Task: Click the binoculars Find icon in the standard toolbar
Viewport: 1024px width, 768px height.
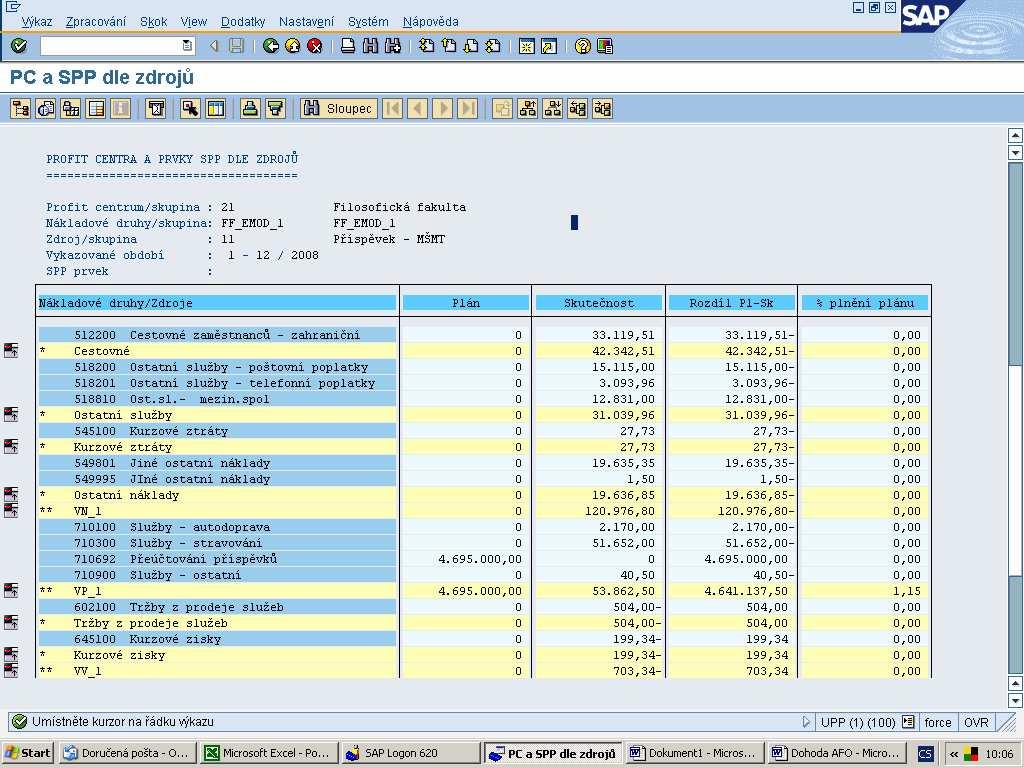Action: click(x=370, y=46)
